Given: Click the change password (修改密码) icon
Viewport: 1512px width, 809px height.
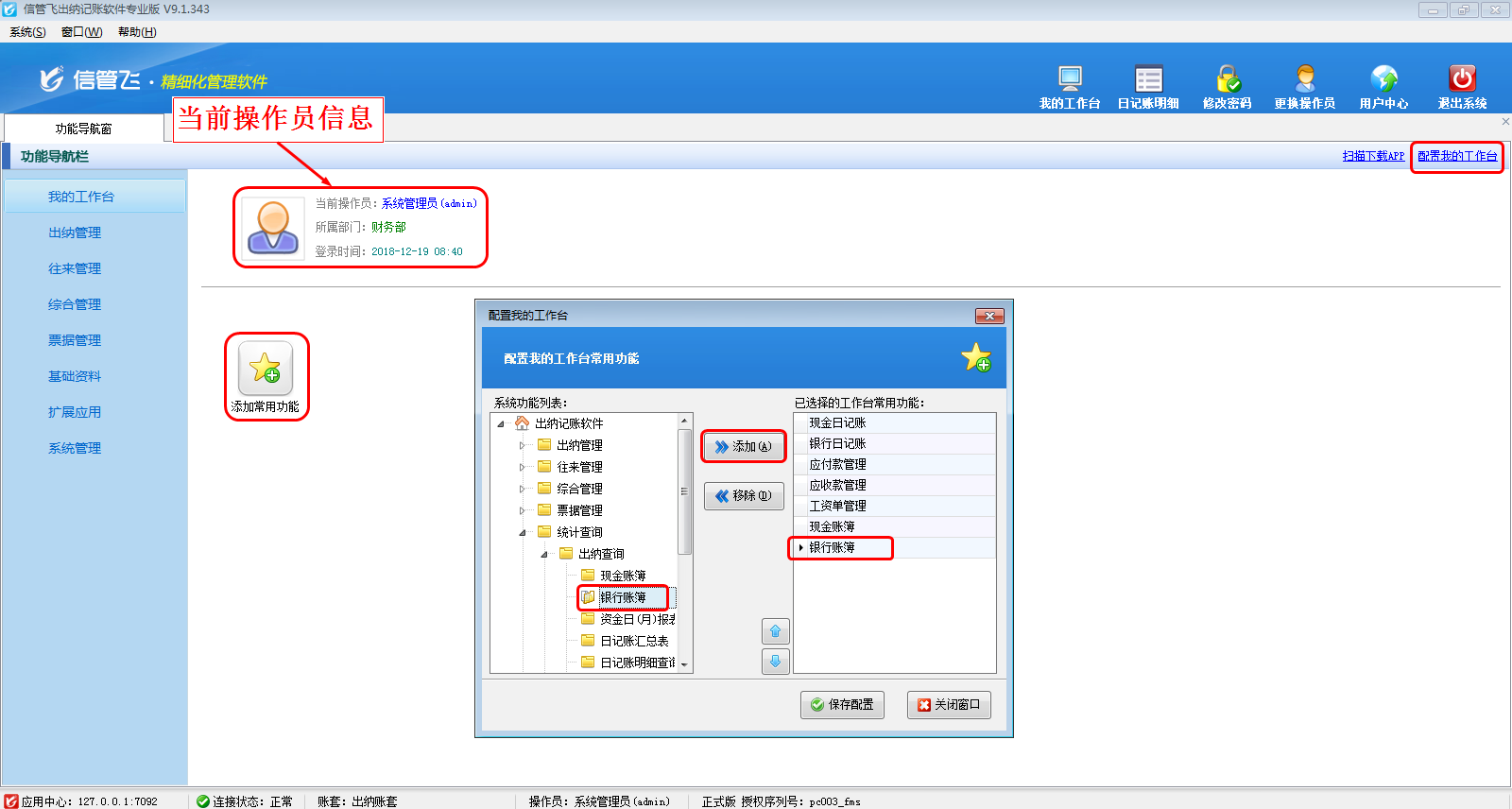Looking at the screenshot, I should (x=1227, y=79).
